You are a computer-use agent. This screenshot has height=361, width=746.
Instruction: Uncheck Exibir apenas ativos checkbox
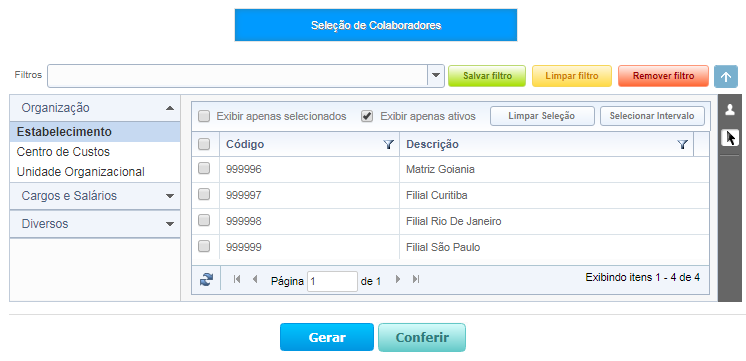(x=367, y=116)
